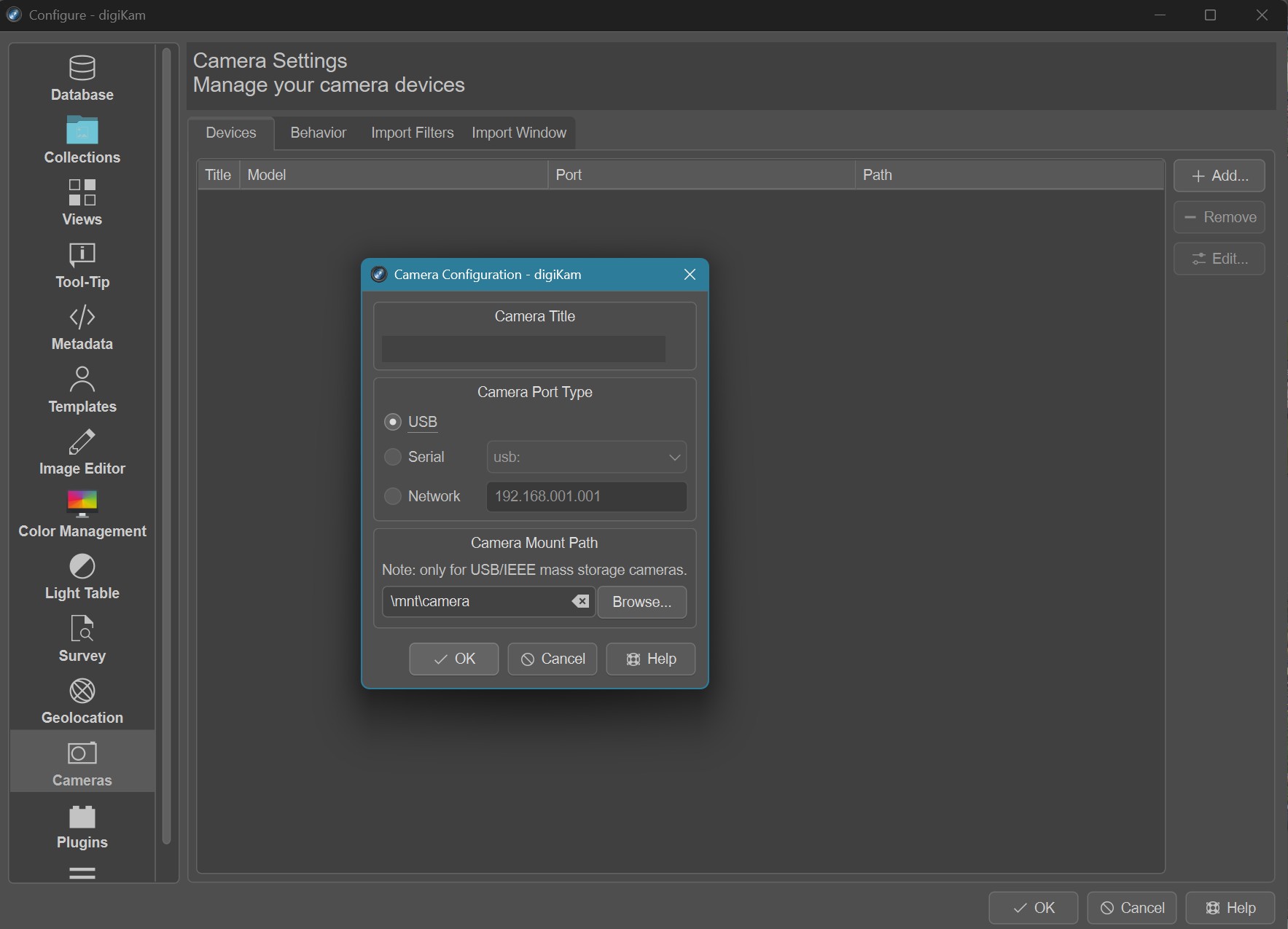
Task: Click the Camera Title text field
Action: pyautogui.click(x=523, y=349)
